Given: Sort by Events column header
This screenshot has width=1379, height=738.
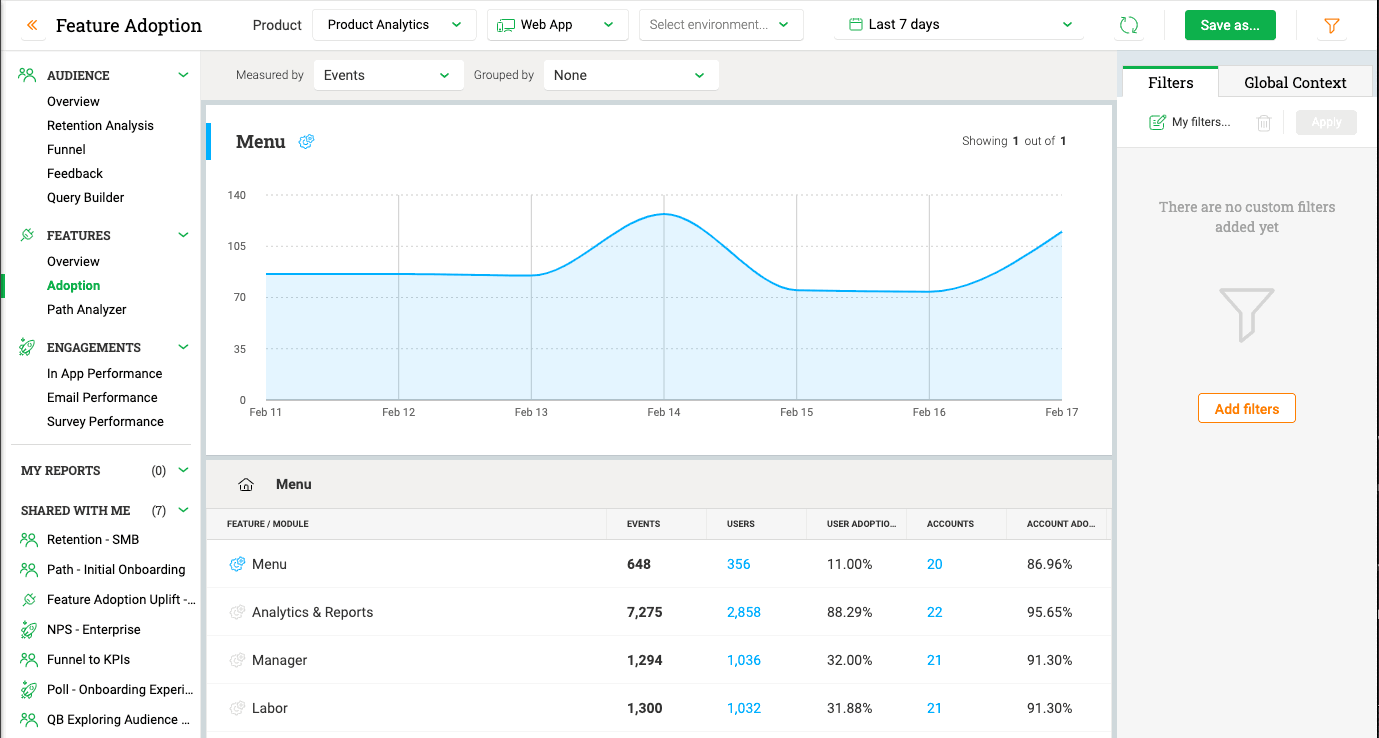Looking at the screenshot, I should click(643, 523).
